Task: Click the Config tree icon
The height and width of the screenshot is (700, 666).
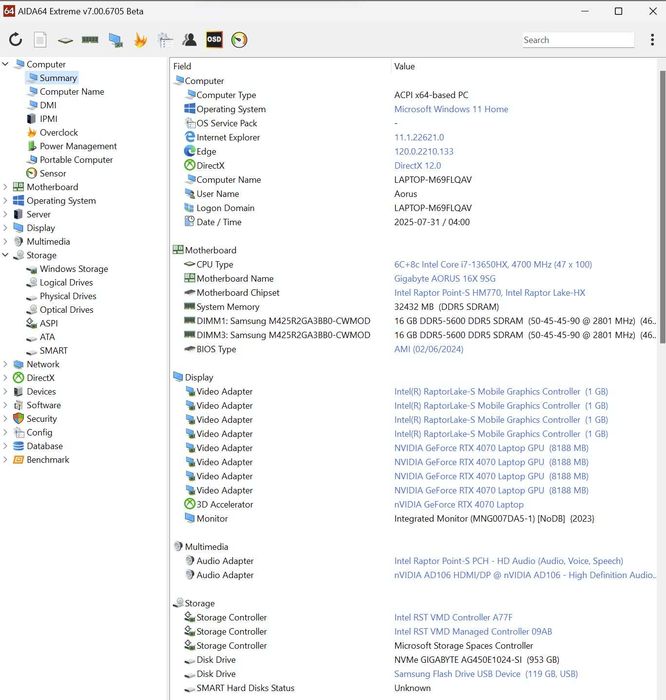Action: (x=18, y=433)
